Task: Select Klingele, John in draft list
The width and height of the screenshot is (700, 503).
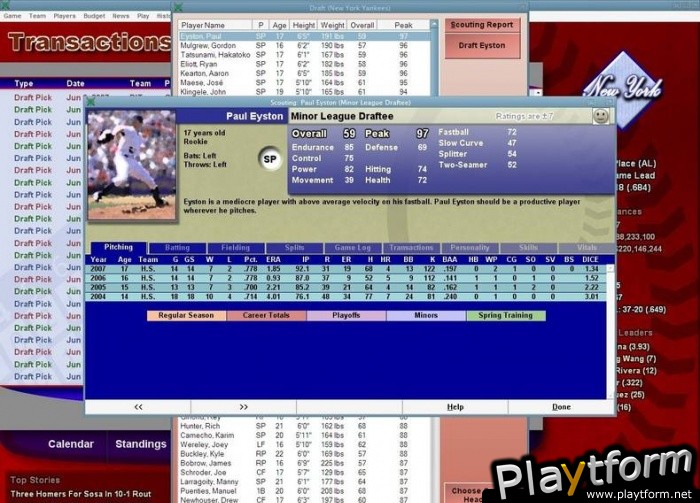Action: (304, 92)
